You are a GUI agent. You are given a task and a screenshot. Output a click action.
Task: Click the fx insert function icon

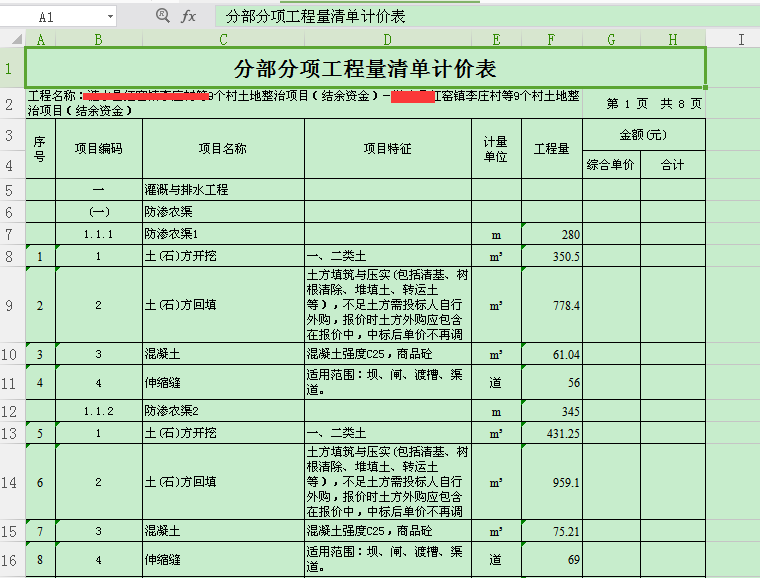tap(189, 17)
